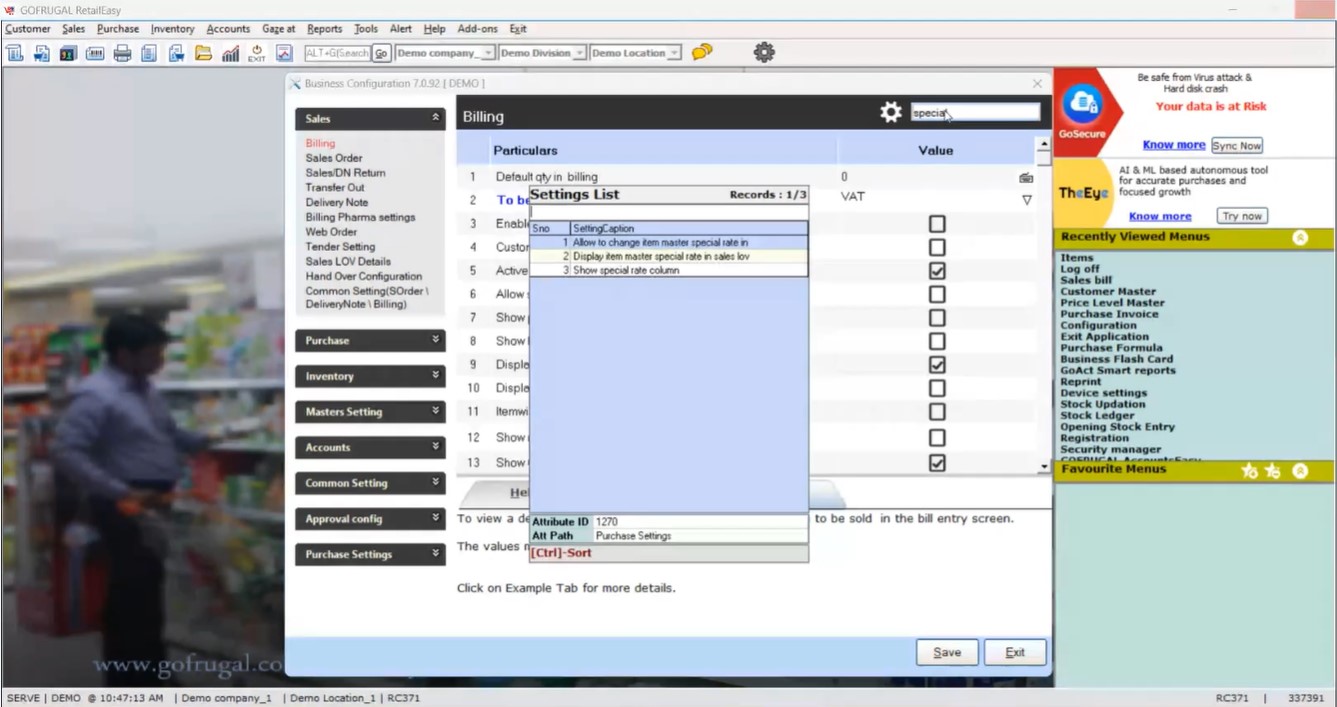Click the Try now button
Image resolution: width=1337 pixels, height=707 pixels.
(x=1243, y=216)
